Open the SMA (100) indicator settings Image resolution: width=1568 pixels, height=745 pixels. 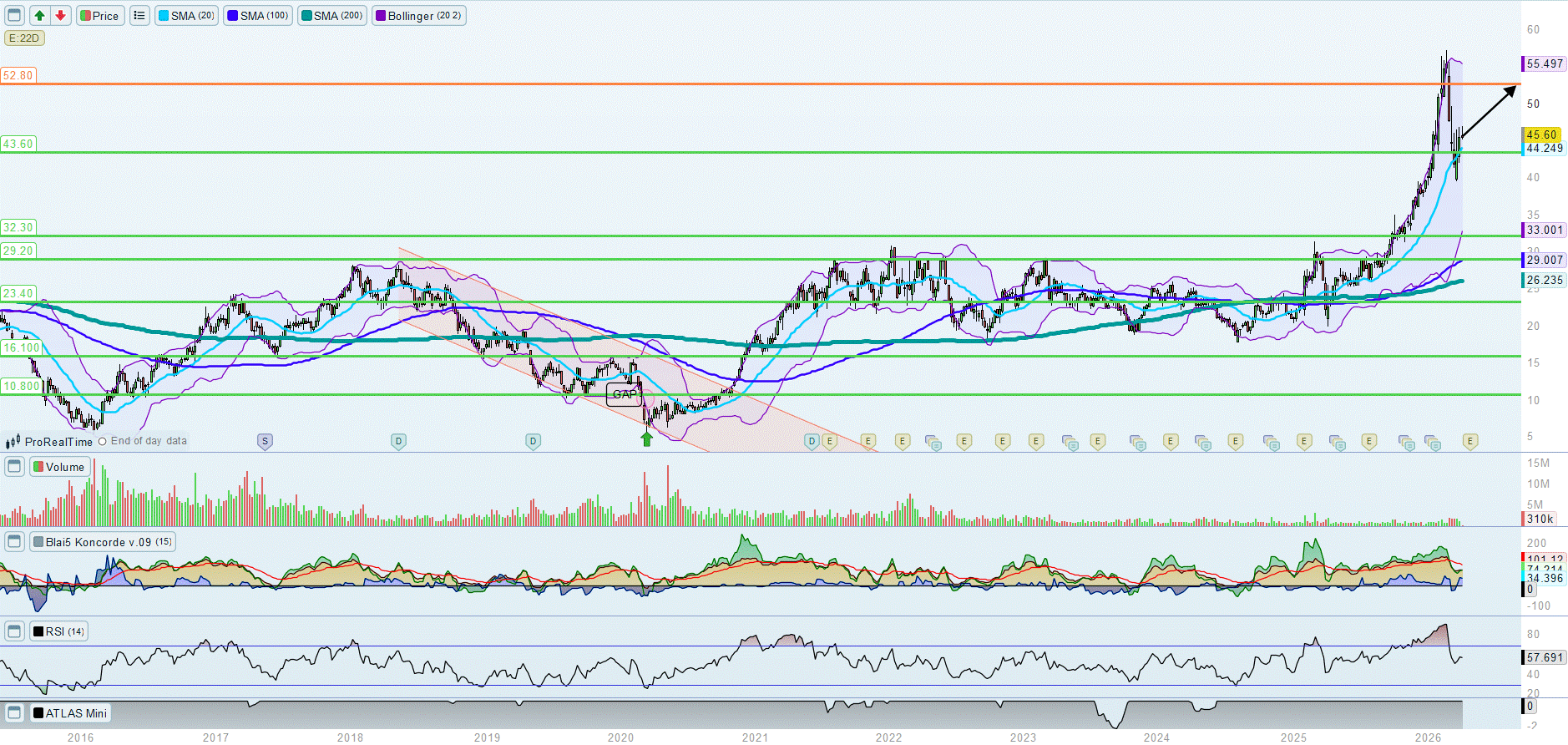coord(258,15)
